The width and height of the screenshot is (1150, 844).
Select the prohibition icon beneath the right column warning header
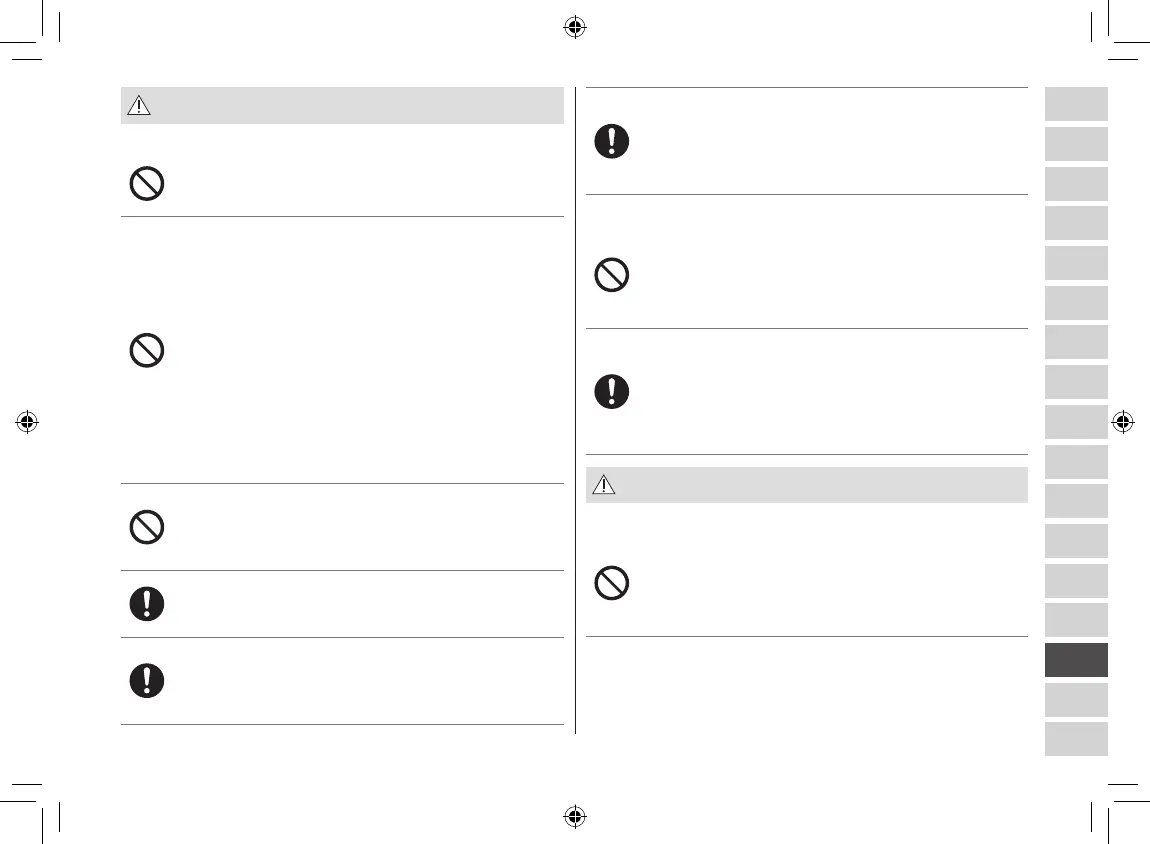[612, 583]
